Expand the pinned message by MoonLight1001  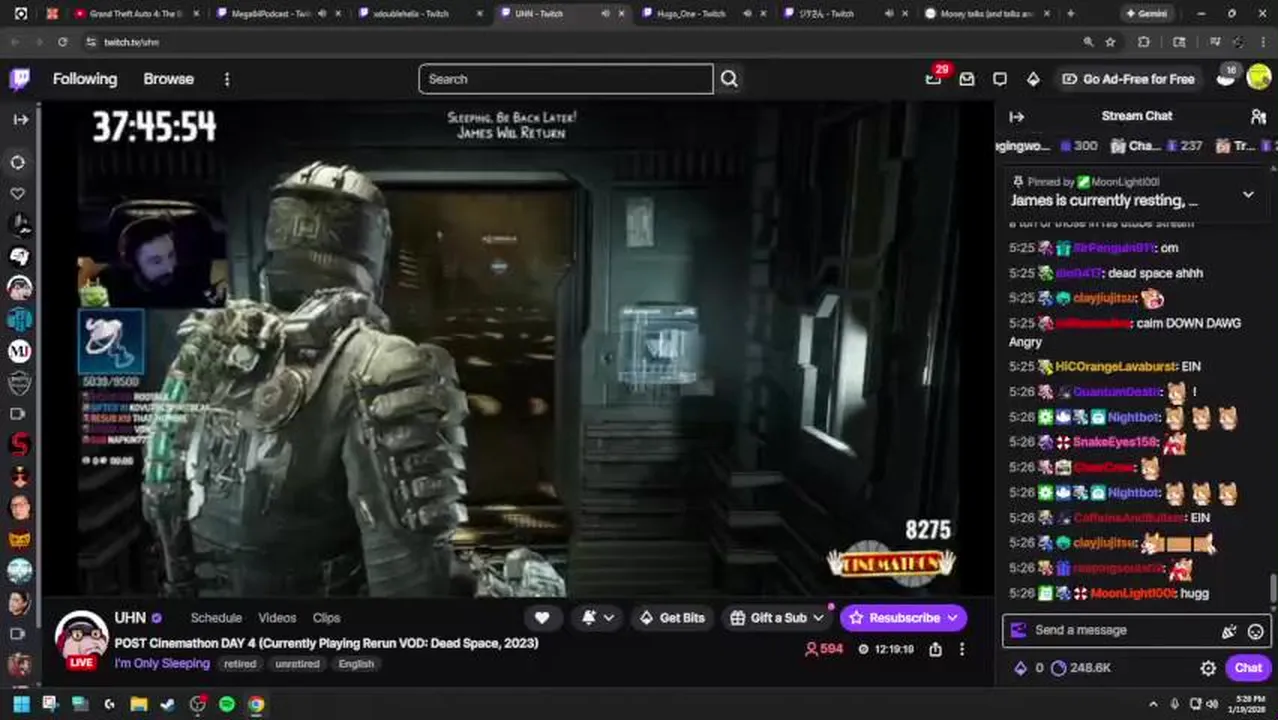(1248, 194)
